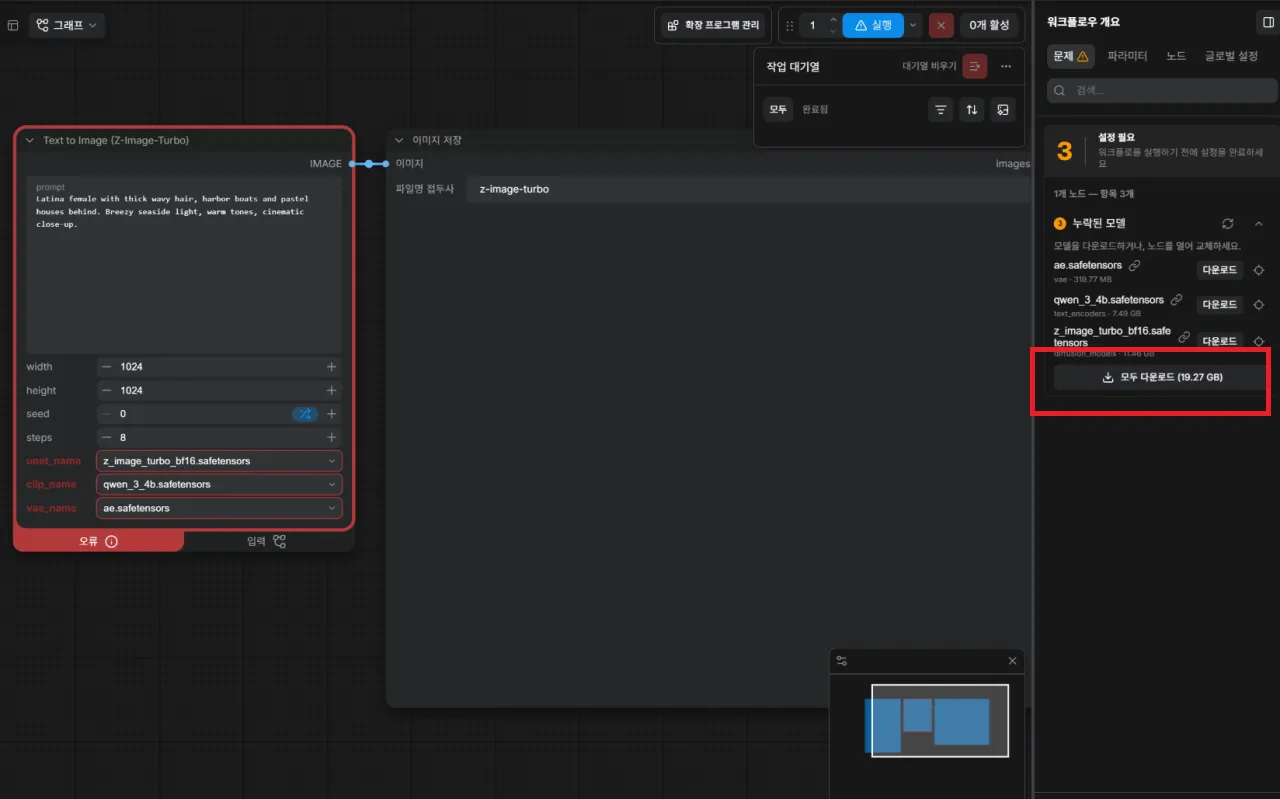Image resolution: width=1280 pixels, height=799 pixels.
Task: Open the job queue more options menu
Action: (1006, 66)
